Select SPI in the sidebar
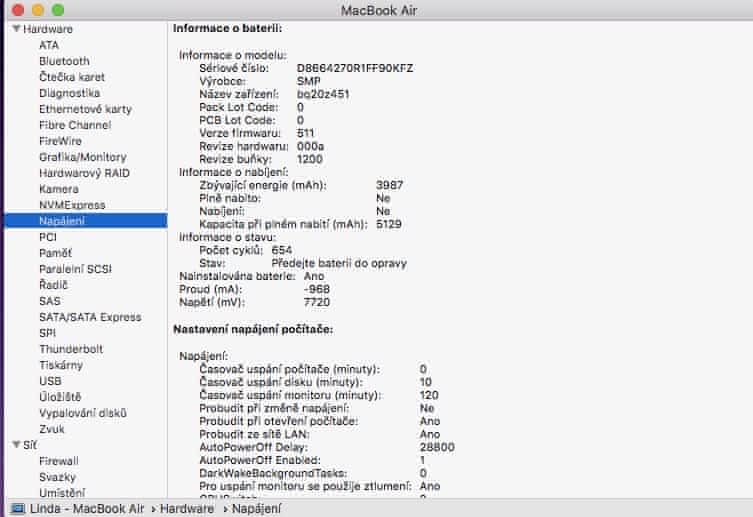The width and height of the screenshot is (753, 517). coord(48,333)
